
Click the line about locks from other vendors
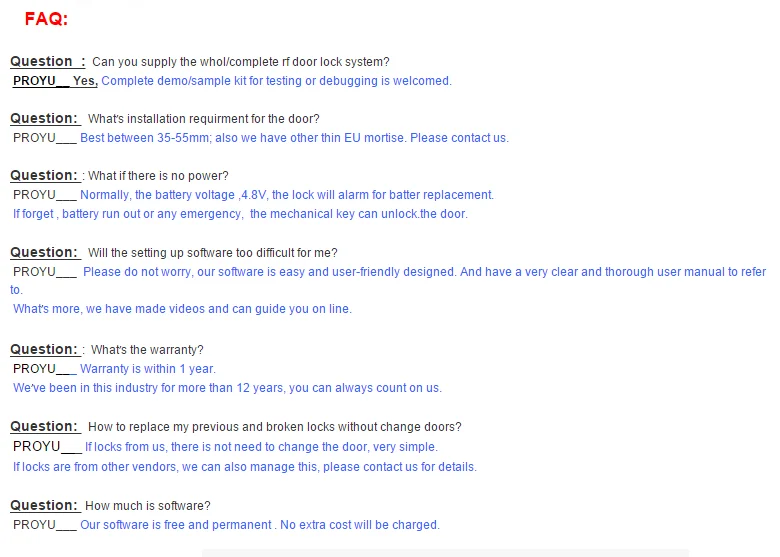245,467
